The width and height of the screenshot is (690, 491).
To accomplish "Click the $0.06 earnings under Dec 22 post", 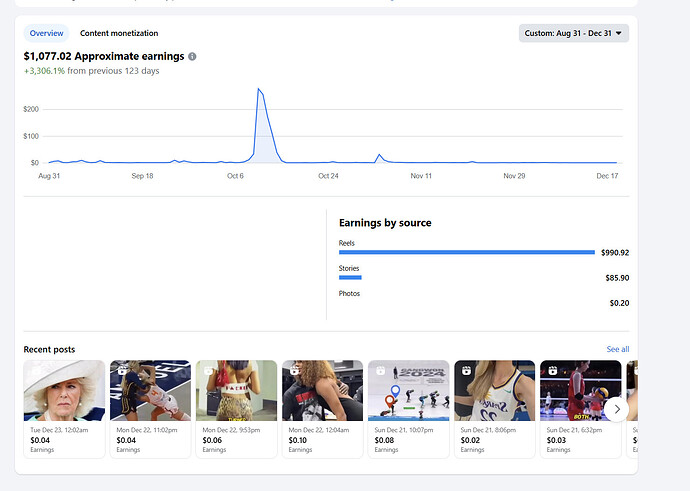I will (212, 439).
